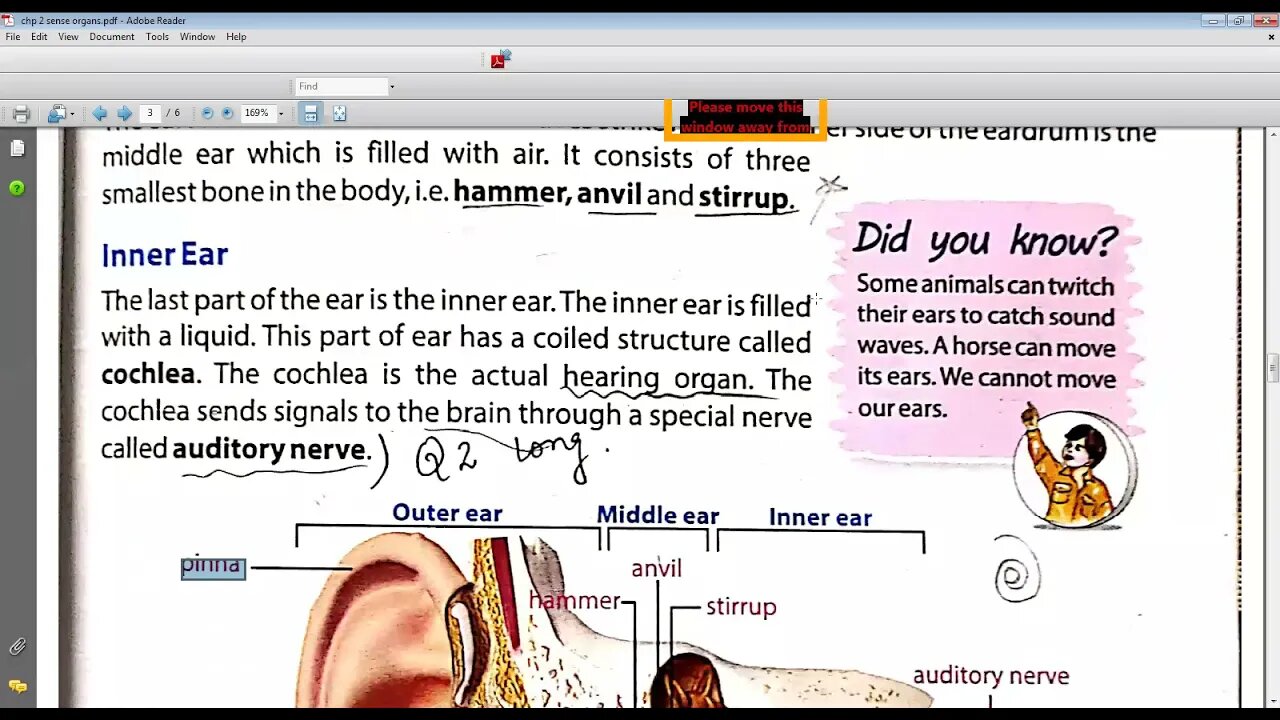Click the highlighted word pinna label
1280x720 pixels.
click(x=213, y=566)
